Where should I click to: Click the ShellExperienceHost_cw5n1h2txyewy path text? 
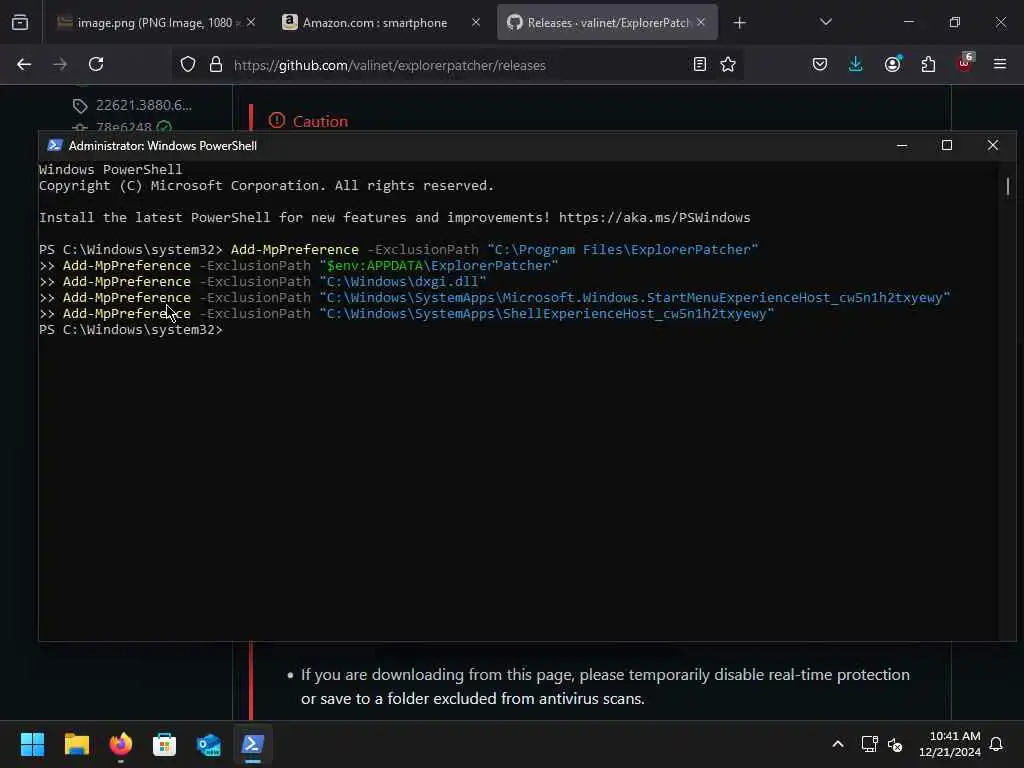547,313
